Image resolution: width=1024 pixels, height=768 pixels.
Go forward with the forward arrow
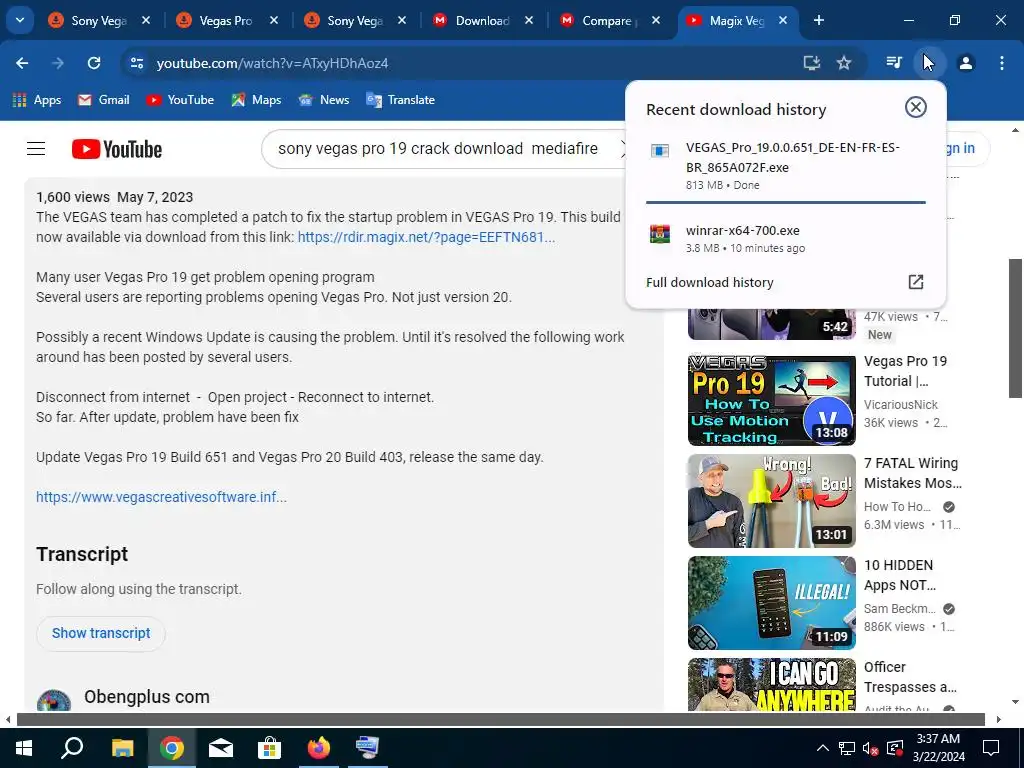coord(58,63)
